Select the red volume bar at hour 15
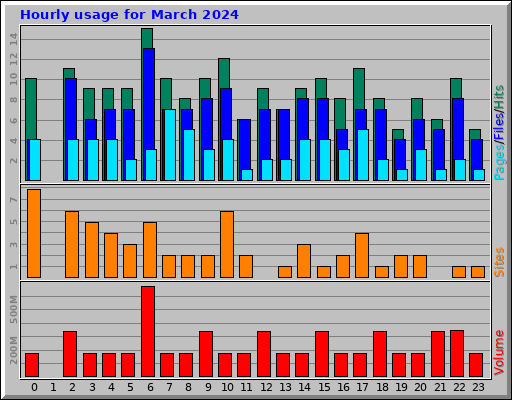This screenshot has height=400, width=512. pyautogui.click(x=322, y=354)
